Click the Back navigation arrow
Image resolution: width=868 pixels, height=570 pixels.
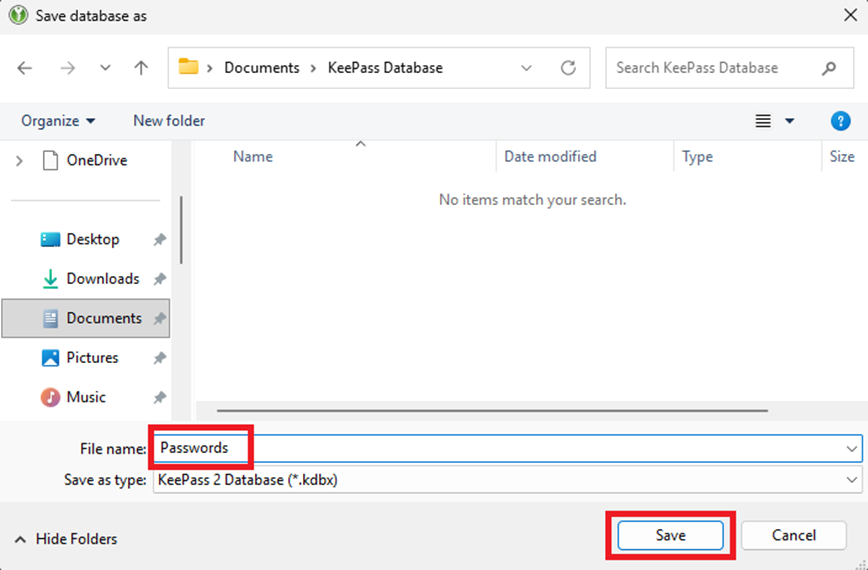click(25, 68)
